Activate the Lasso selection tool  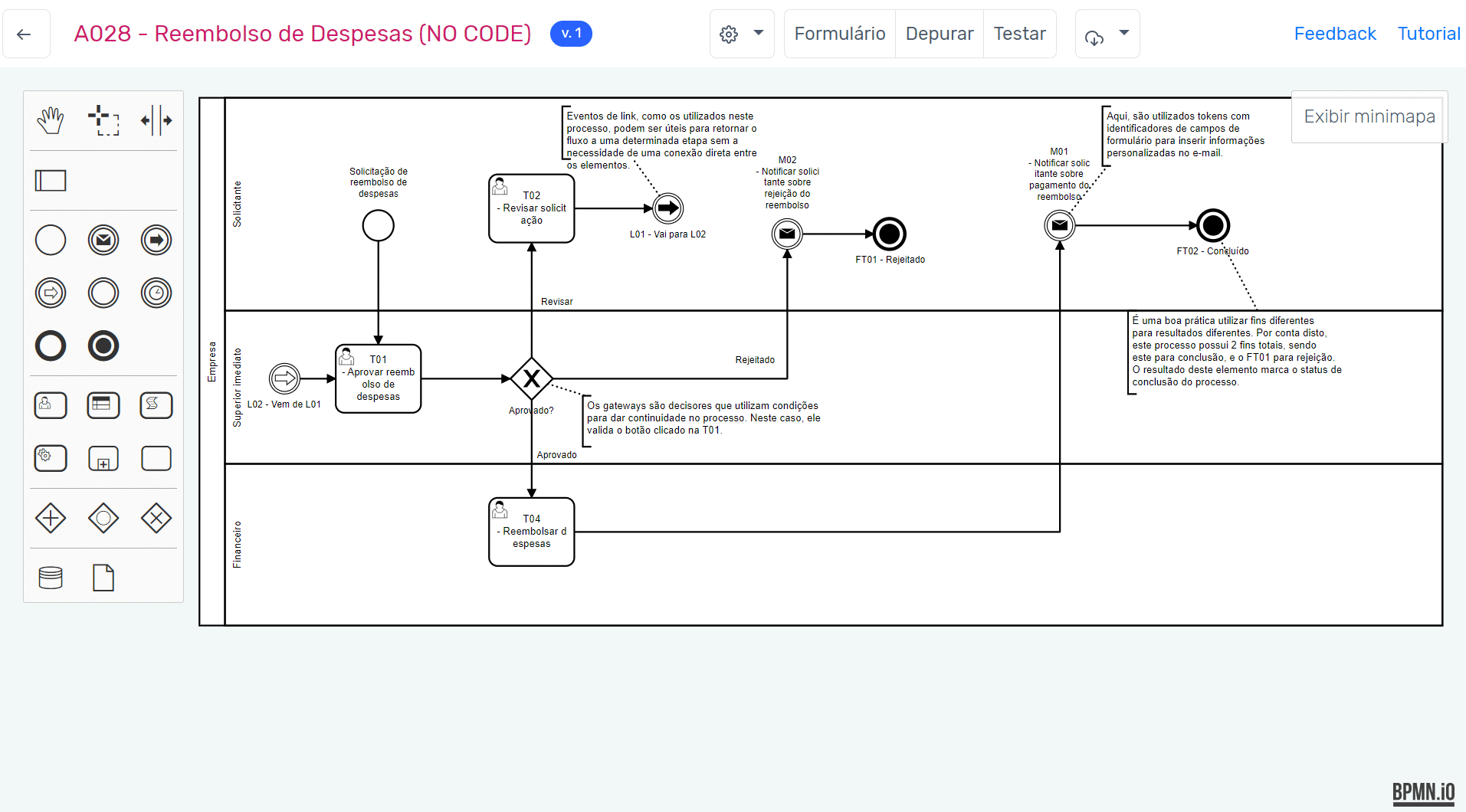point(104,120)
